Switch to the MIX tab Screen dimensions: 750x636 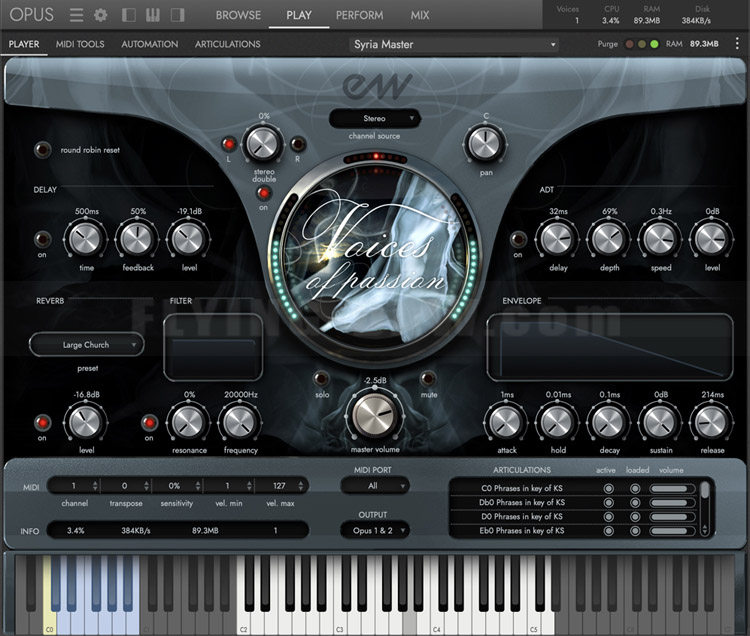pyautogui.click(x=419, y=15)
